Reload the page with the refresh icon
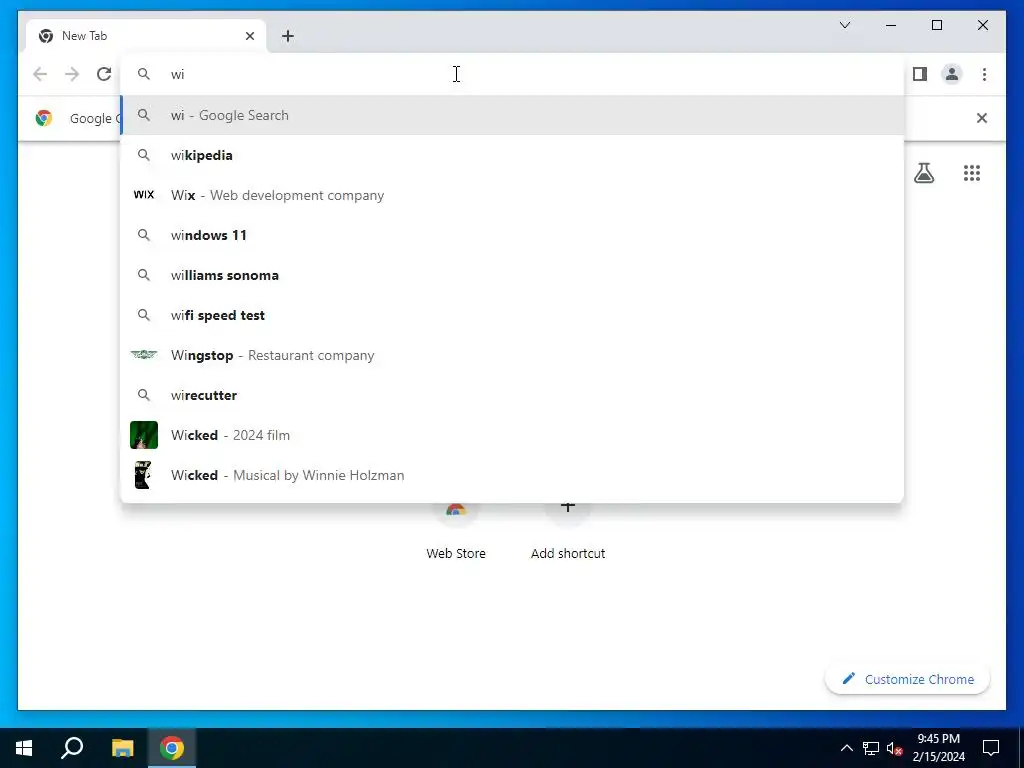This screenshot has width=1024, height=768. tap(104, 74)
